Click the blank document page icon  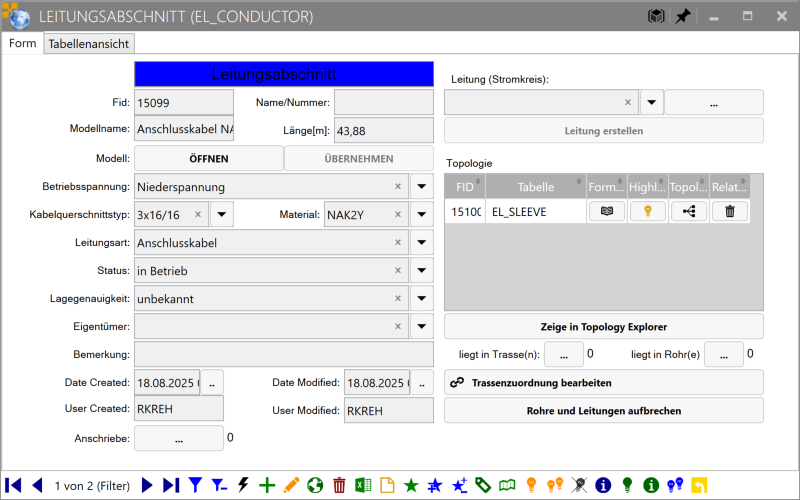coord(387,485)
